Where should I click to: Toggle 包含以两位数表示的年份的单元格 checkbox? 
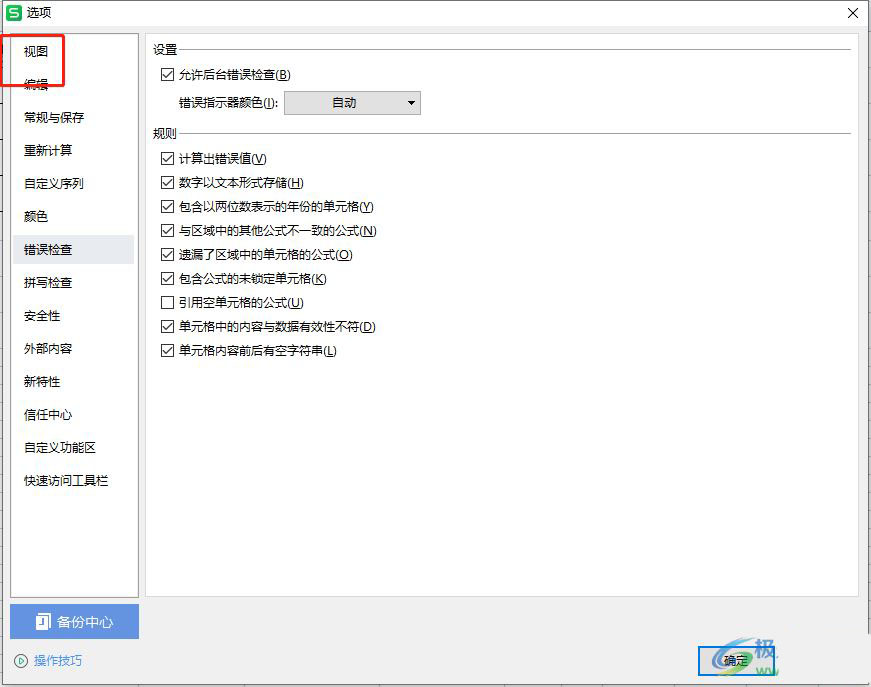pyautogui.click(x=167, y=207)
